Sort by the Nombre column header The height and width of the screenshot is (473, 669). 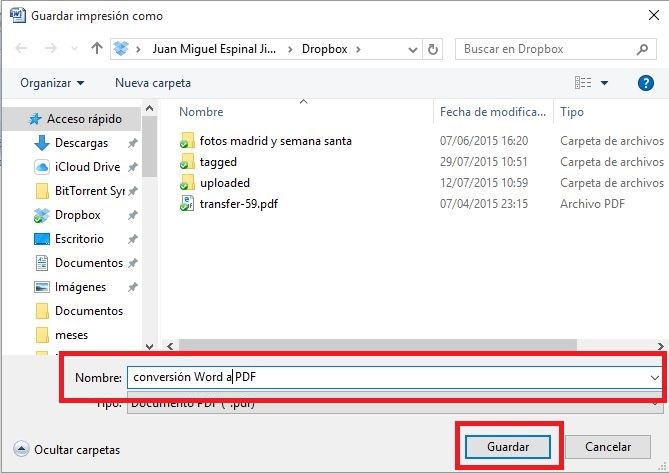(x=202, y=113)
